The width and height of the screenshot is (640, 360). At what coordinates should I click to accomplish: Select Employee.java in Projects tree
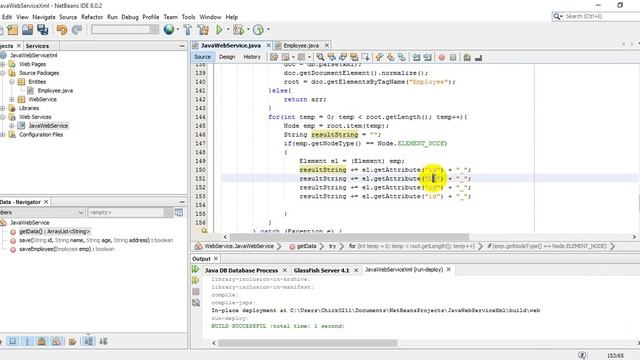click(x=55, y=91)
